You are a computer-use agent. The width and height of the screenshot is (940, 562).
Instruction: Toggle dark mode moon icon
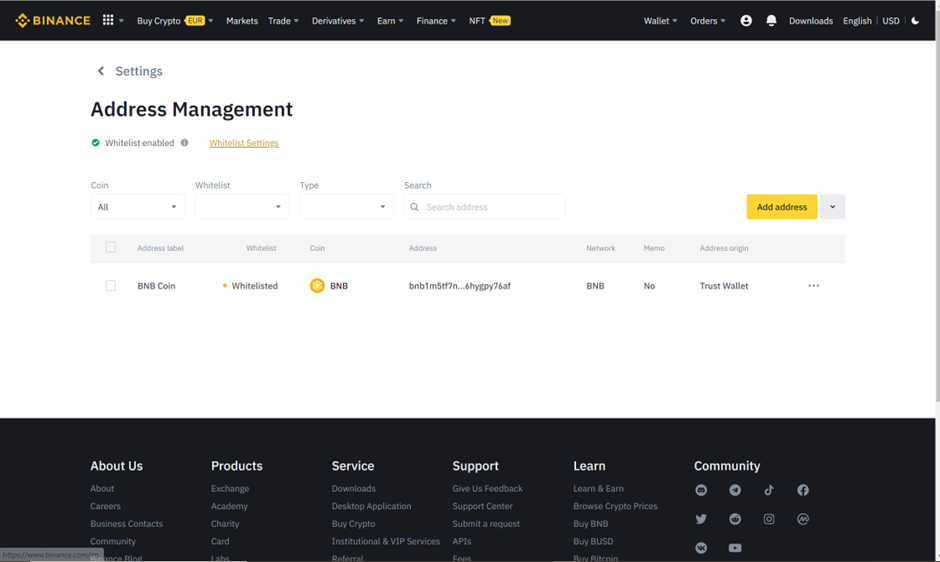point(915,20)
